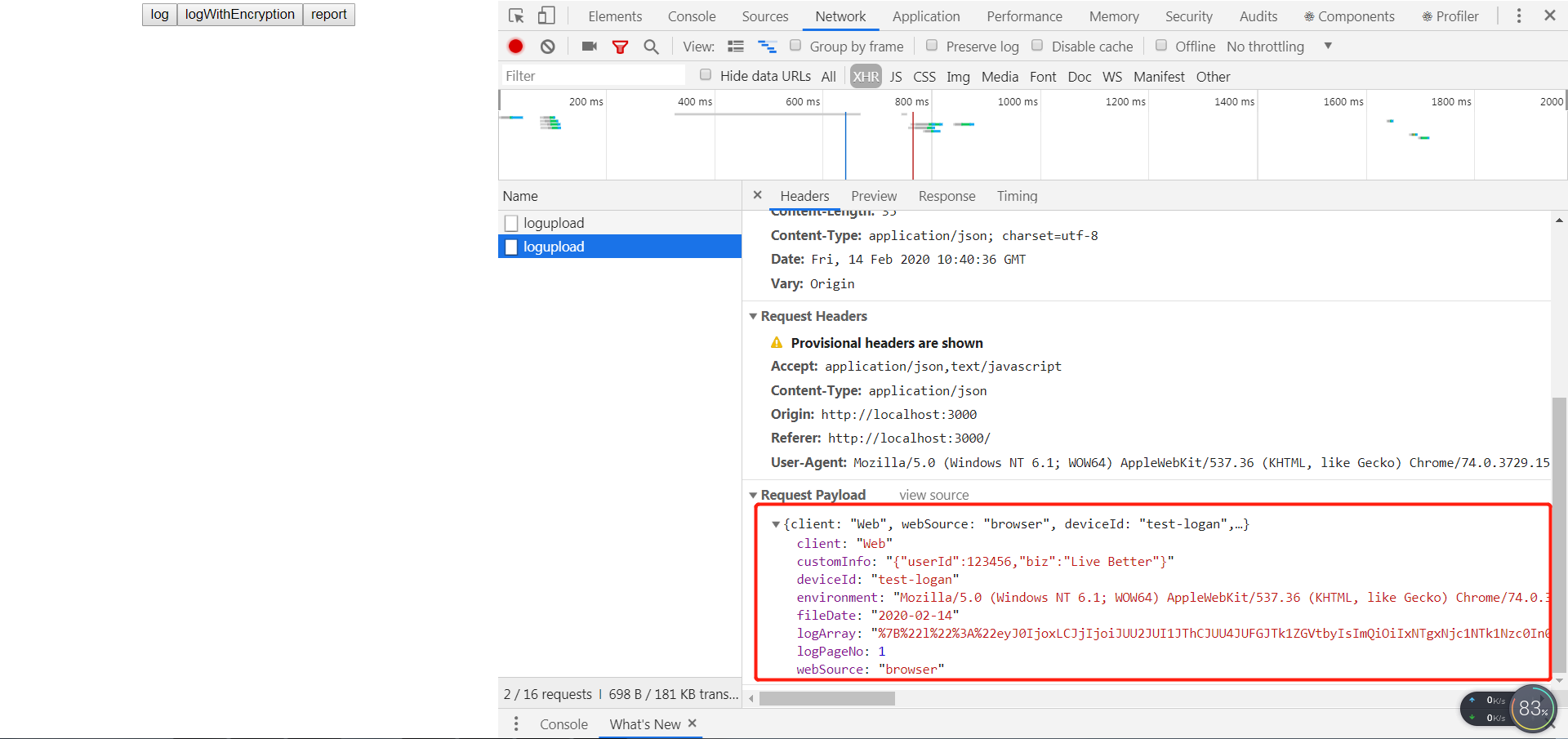Filter requests by XHR type
This screenshot has width=1568, height=739.
click(x=866, y=77)
